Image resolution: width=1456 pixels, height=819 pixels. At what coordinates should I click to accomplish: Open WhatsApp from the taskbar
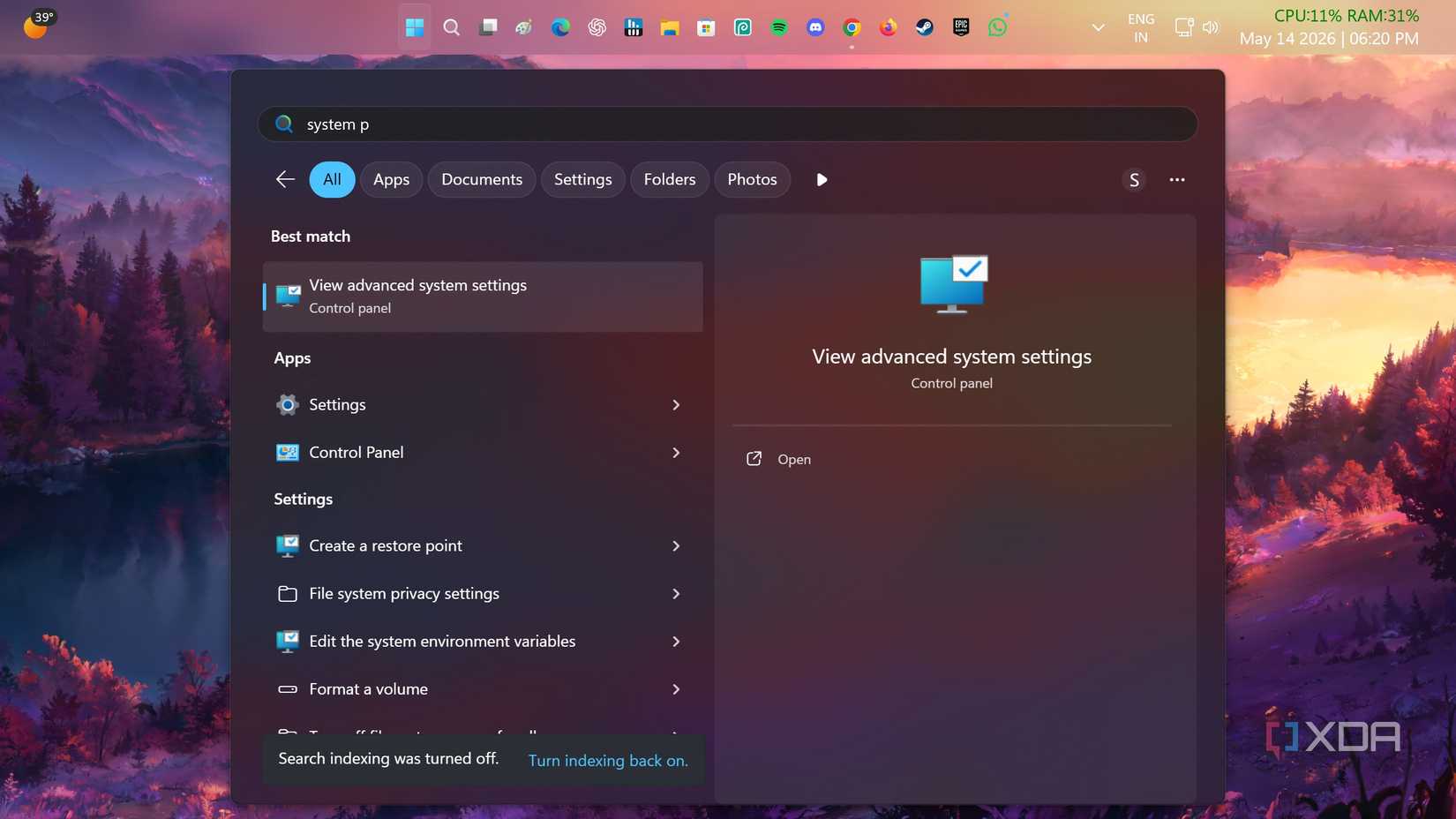(998, 27)
